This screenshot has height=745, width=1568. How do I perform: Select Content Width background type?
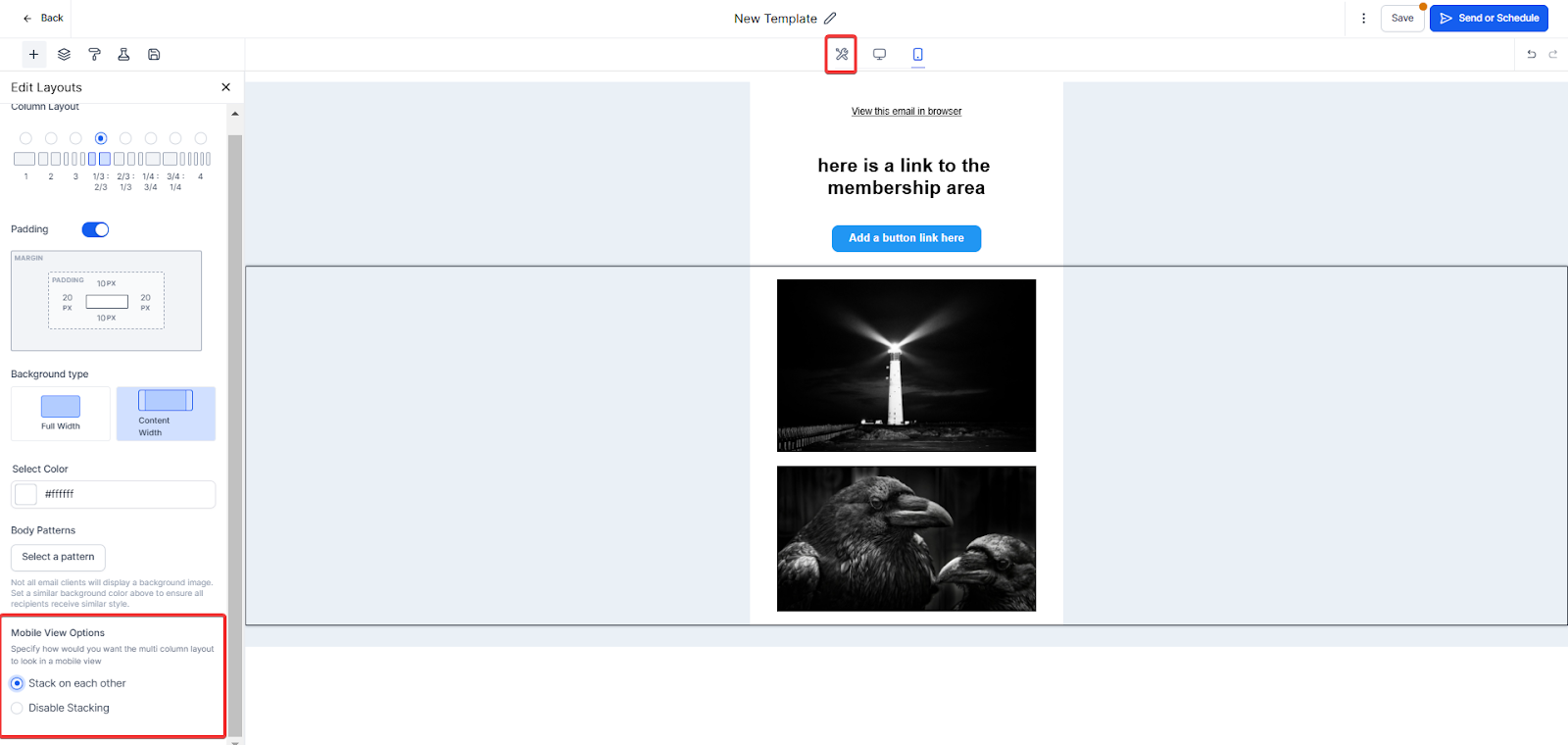tap(166, 414)
